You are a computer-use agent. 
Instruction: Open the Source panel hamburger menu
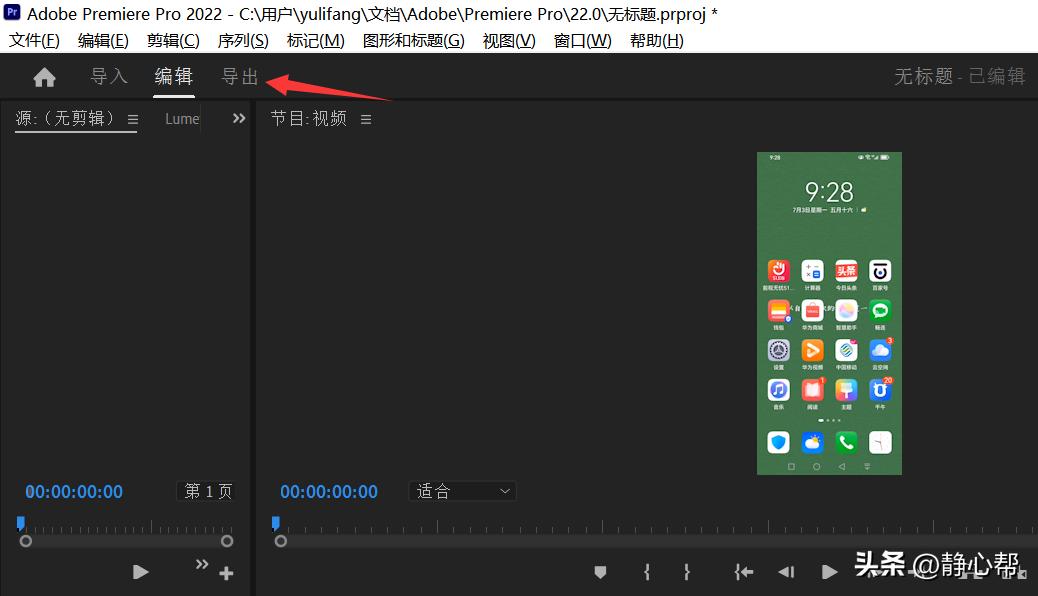tap(133, 120)
